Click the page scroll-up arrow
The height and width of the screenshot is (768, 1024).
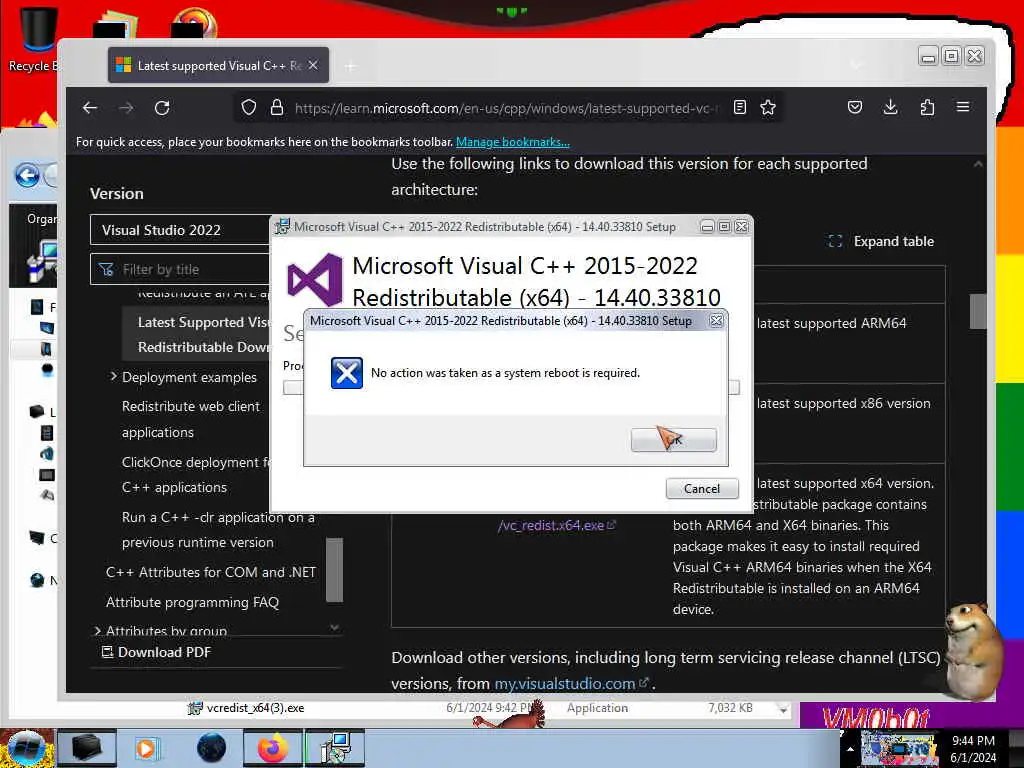click(978, 164)
